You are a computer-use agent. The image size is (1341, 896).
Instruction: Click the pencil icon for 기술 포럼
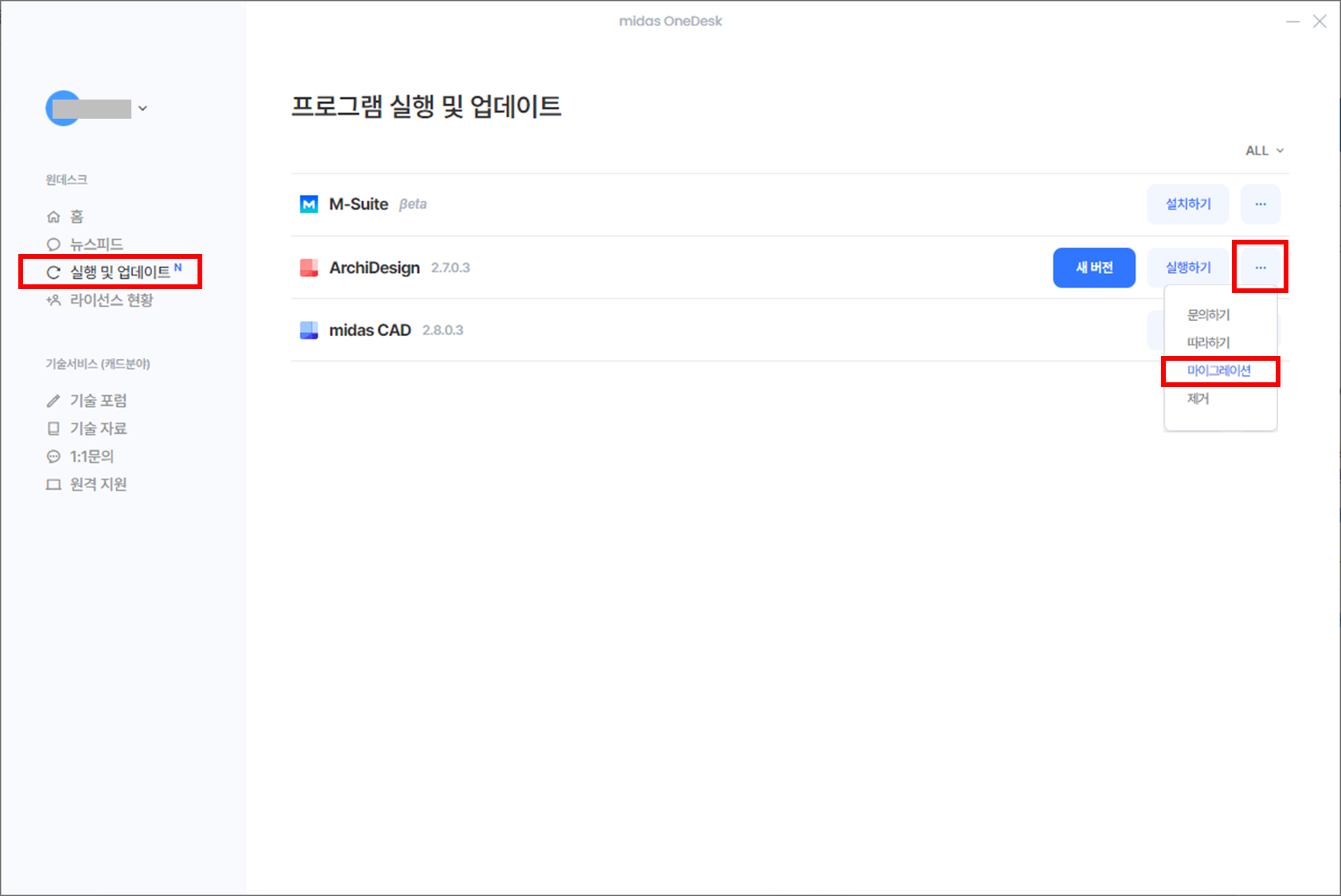pyautogui.click(x=53, y=401)
